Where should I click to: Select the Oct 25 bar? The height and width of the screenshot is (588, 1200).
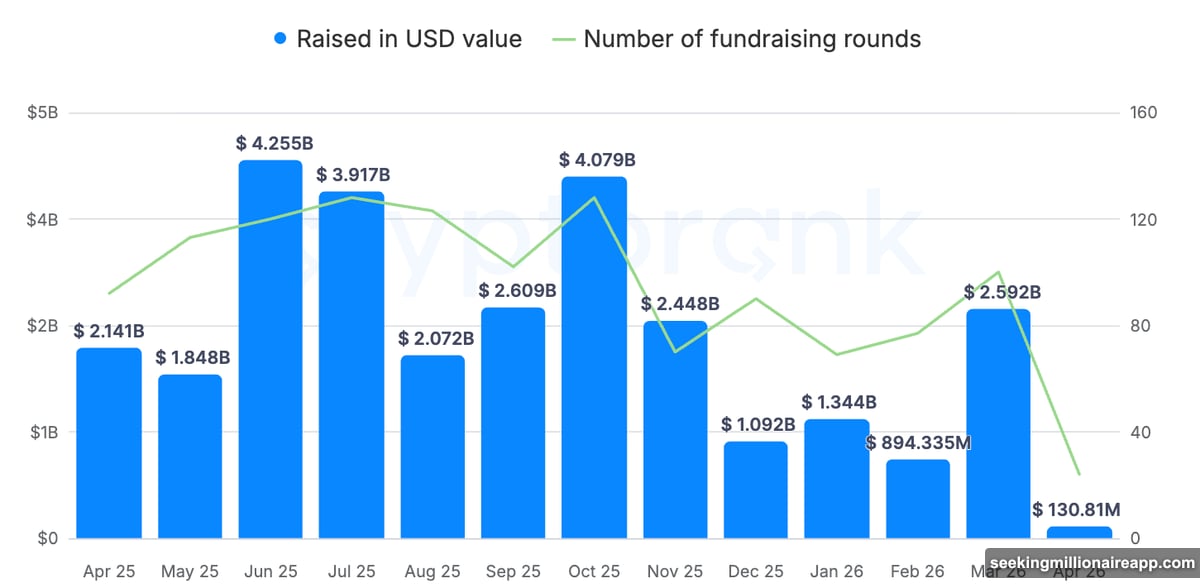(x=594, y=358)
